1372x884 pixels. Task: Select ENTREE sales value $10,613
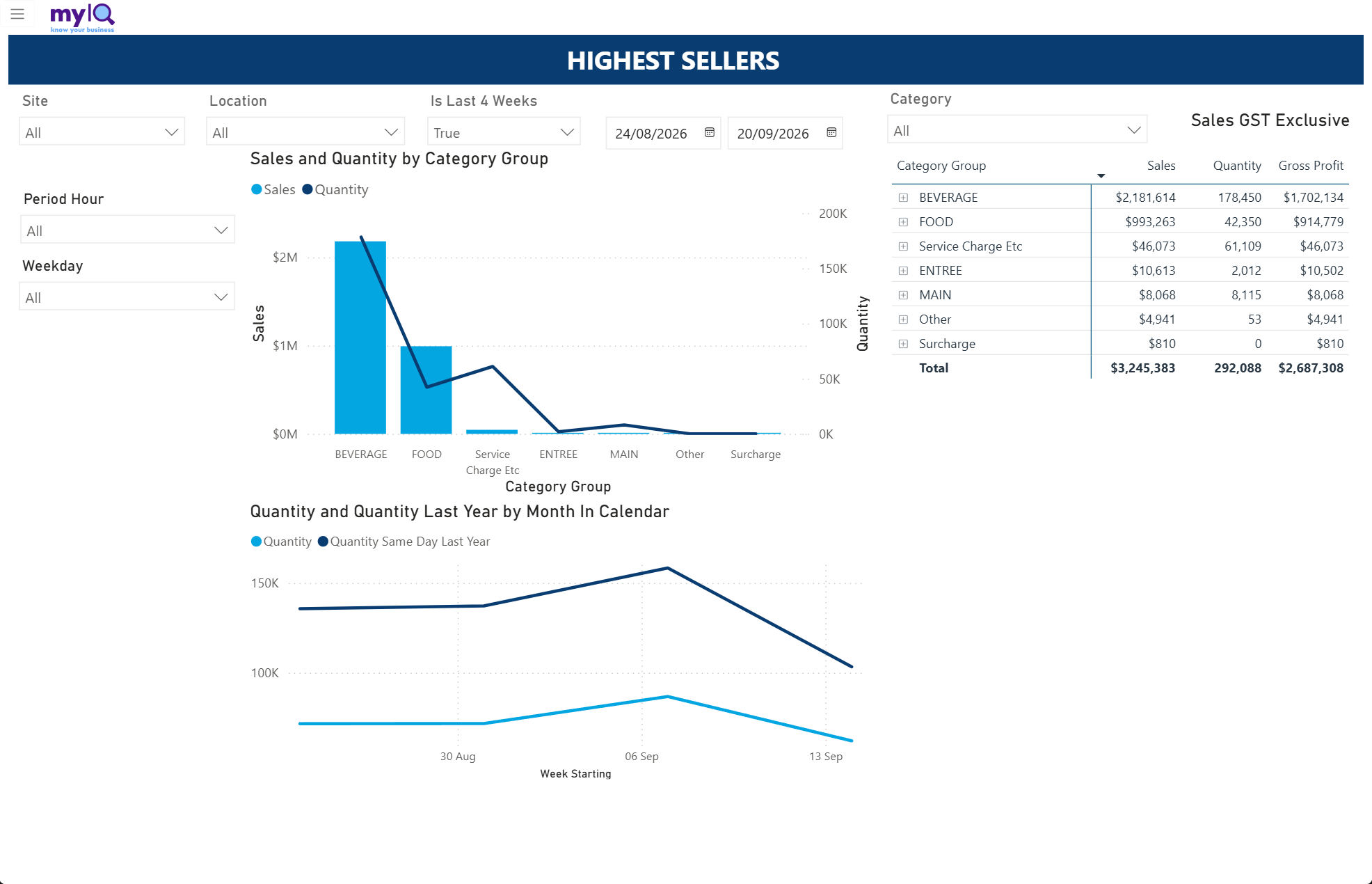(x=1154, y=271)
